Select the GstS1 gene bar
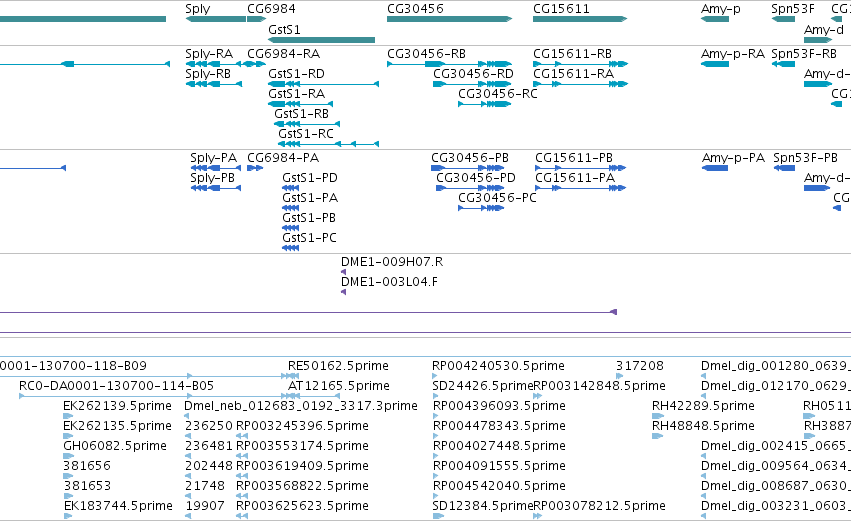The width and height of the screenshot is (851, 521). (321, 40)
